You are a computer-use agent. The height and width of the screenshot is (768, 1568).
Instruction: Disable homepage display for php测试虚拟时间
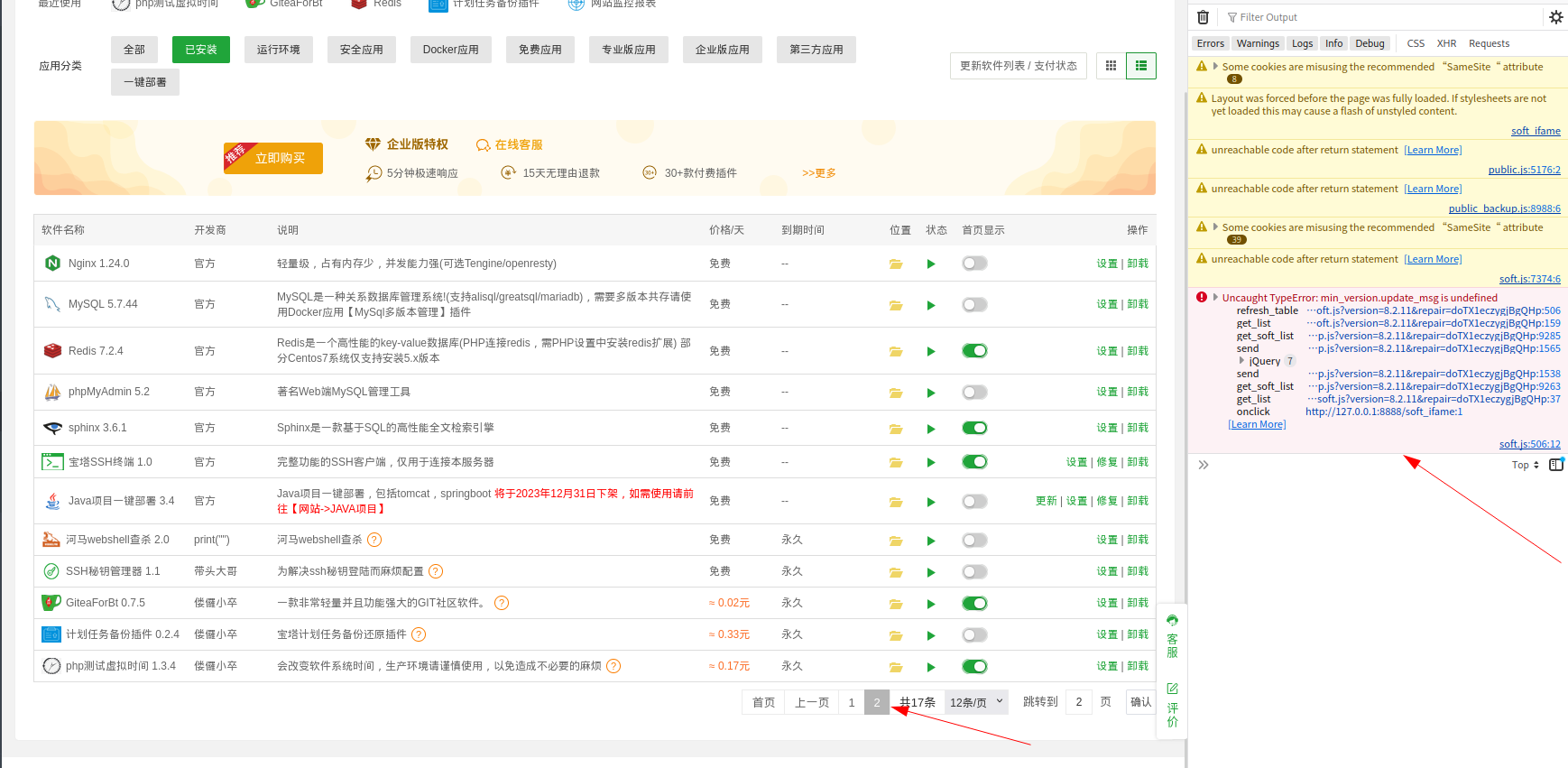click(974, 666)
